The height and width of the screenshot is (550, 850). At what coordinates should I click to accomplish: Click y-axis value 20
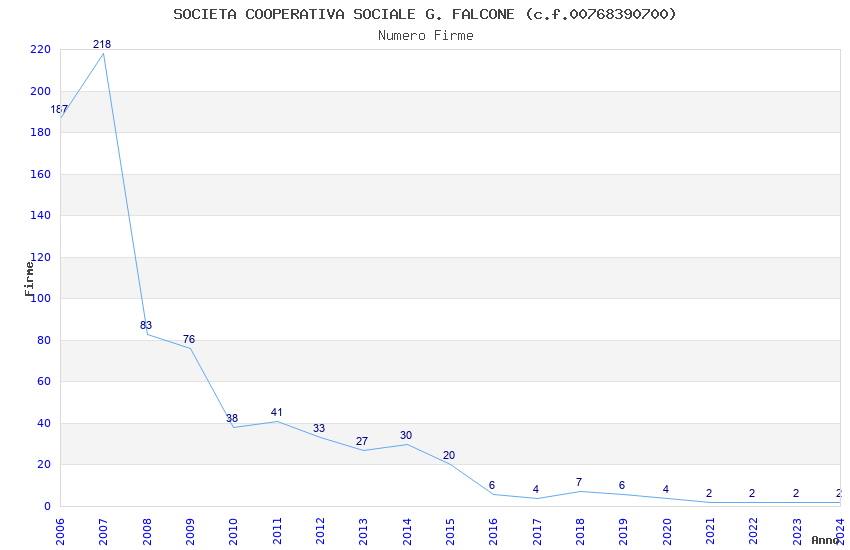pos(44,464)
